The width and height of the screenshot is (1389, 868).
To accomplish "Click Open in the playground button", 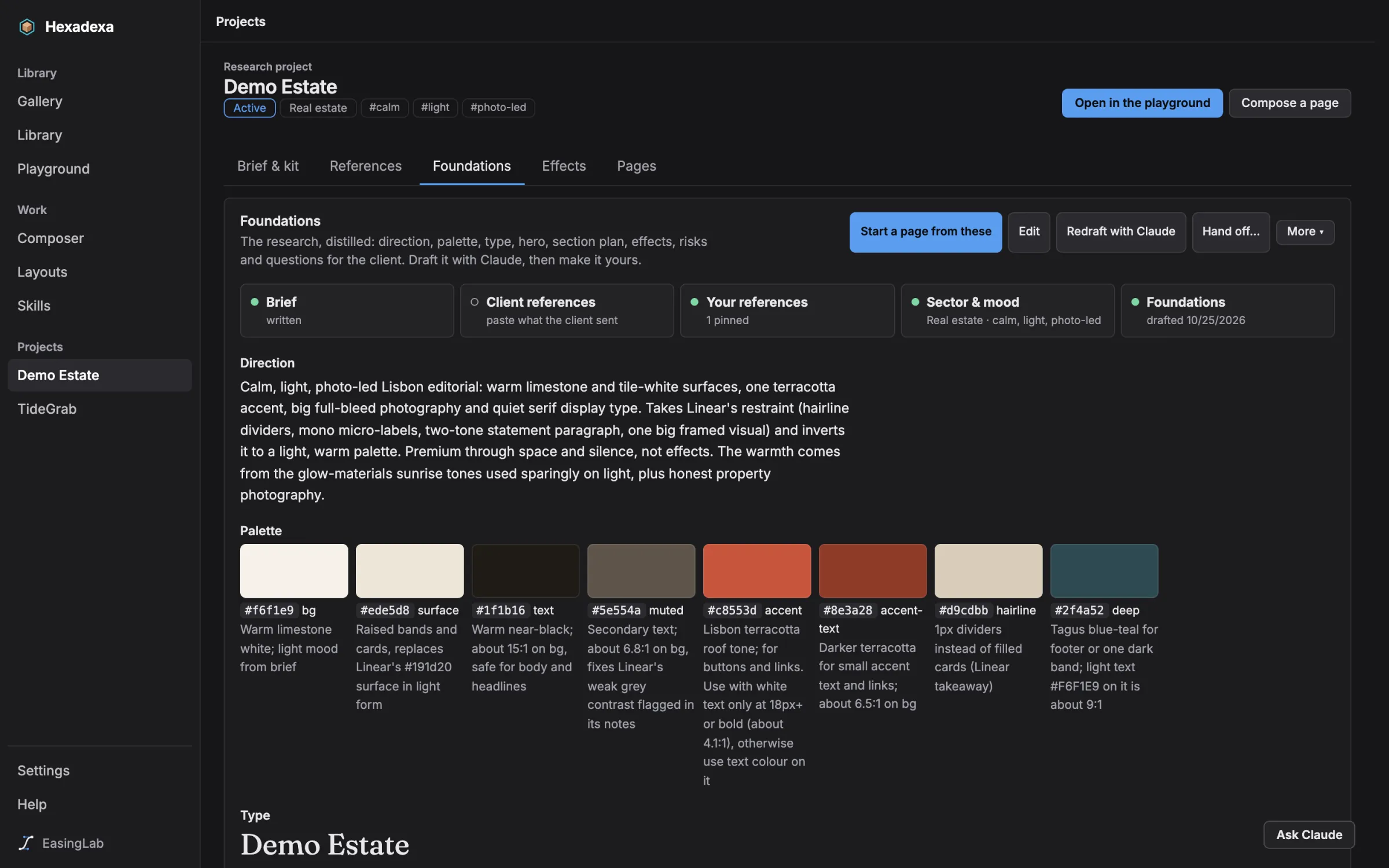I will point(1142,103).
